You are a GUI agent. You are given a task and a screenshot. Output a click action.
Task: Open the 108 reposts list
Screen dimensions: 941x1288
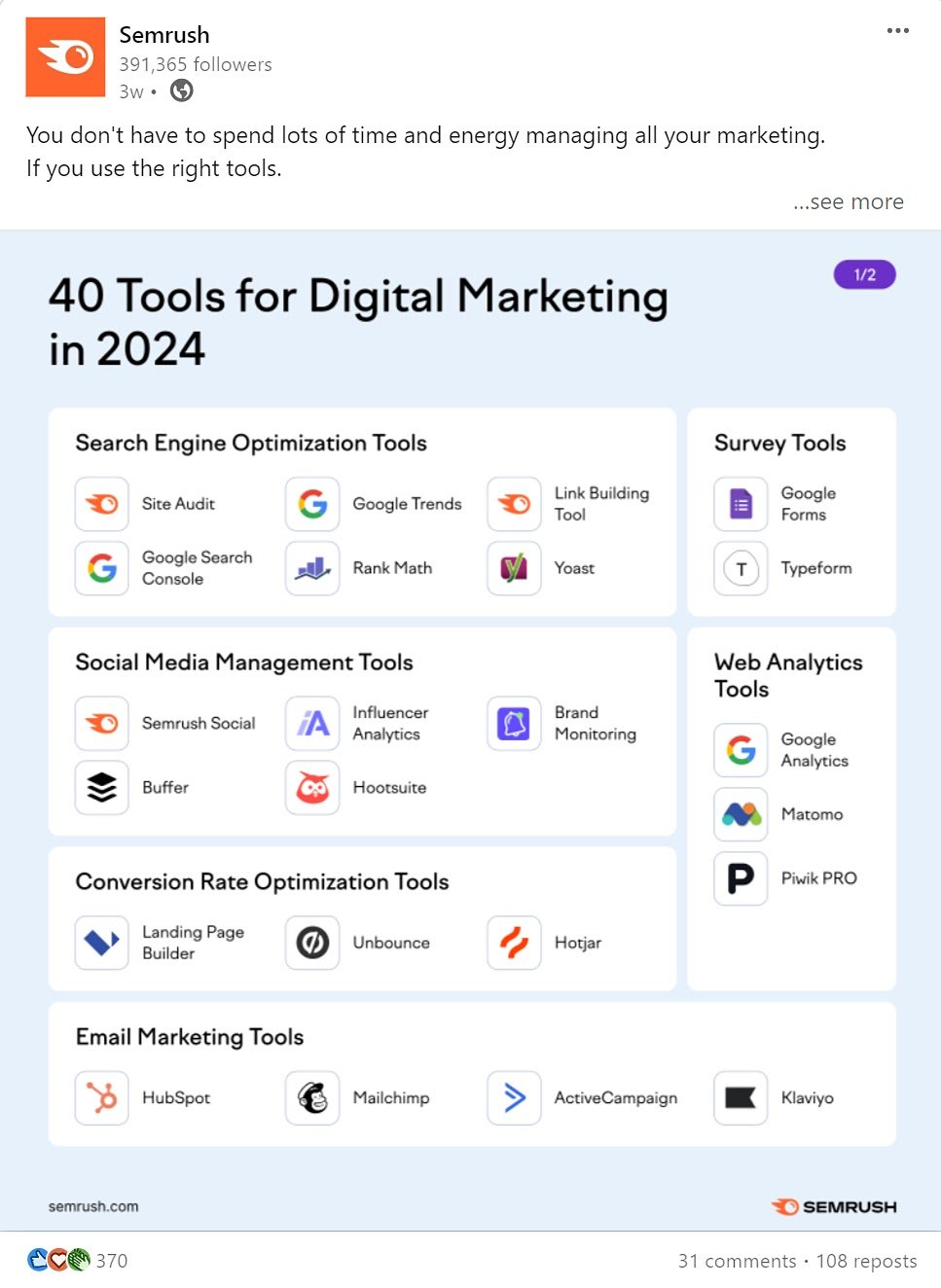click(864, 1261)
